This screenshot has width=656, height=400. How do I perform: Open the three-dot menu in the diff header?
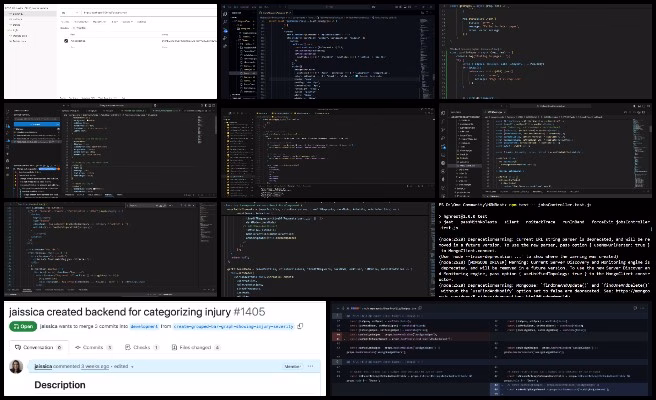[x=643, y=308]
